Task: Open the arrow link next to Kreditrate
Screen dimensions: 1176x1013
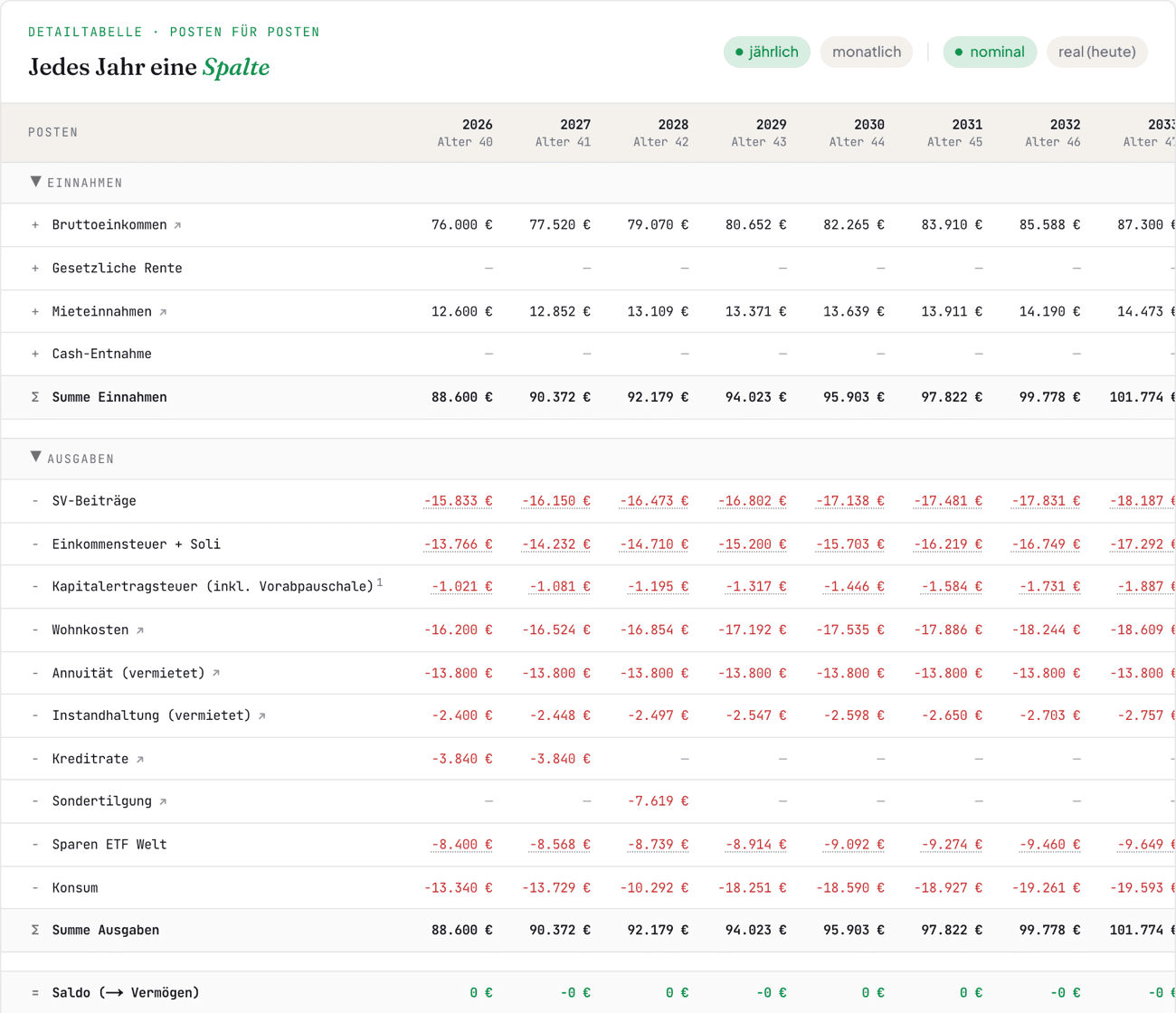Action: (140, 760)
